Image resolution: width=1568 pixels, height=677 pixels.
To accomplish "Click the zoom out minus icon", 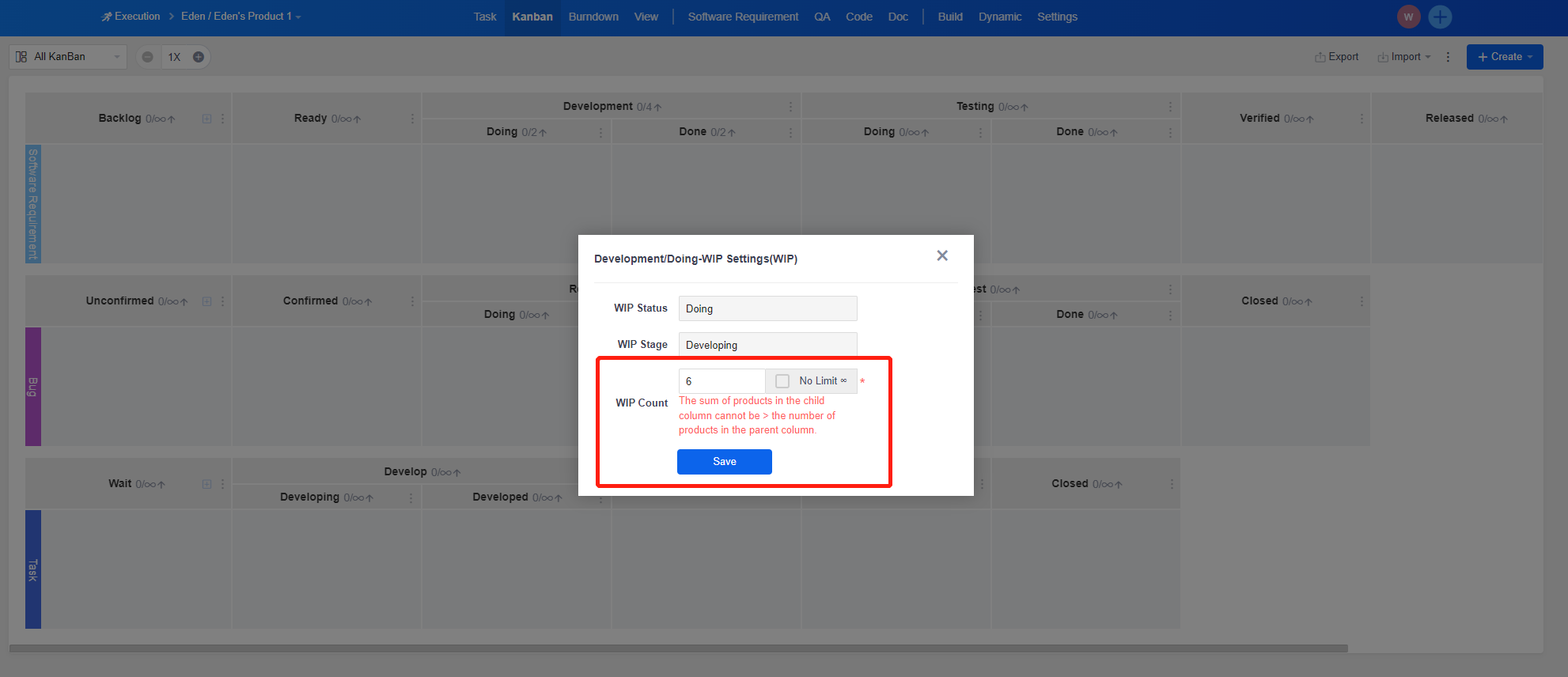I will 147,57.
